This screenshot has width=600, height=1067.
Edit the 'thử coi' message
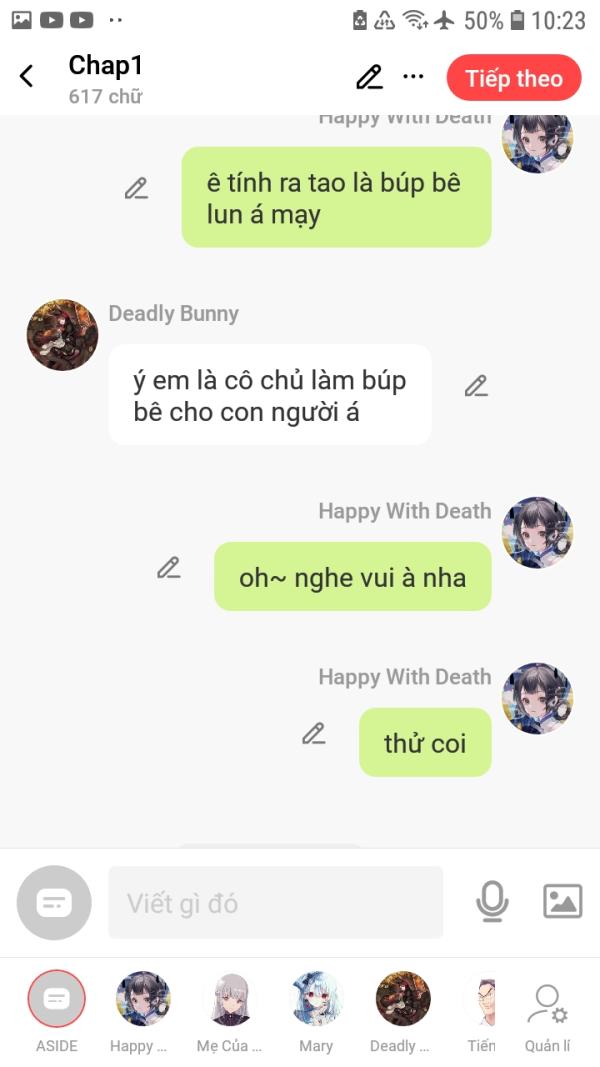coord(314,734)
